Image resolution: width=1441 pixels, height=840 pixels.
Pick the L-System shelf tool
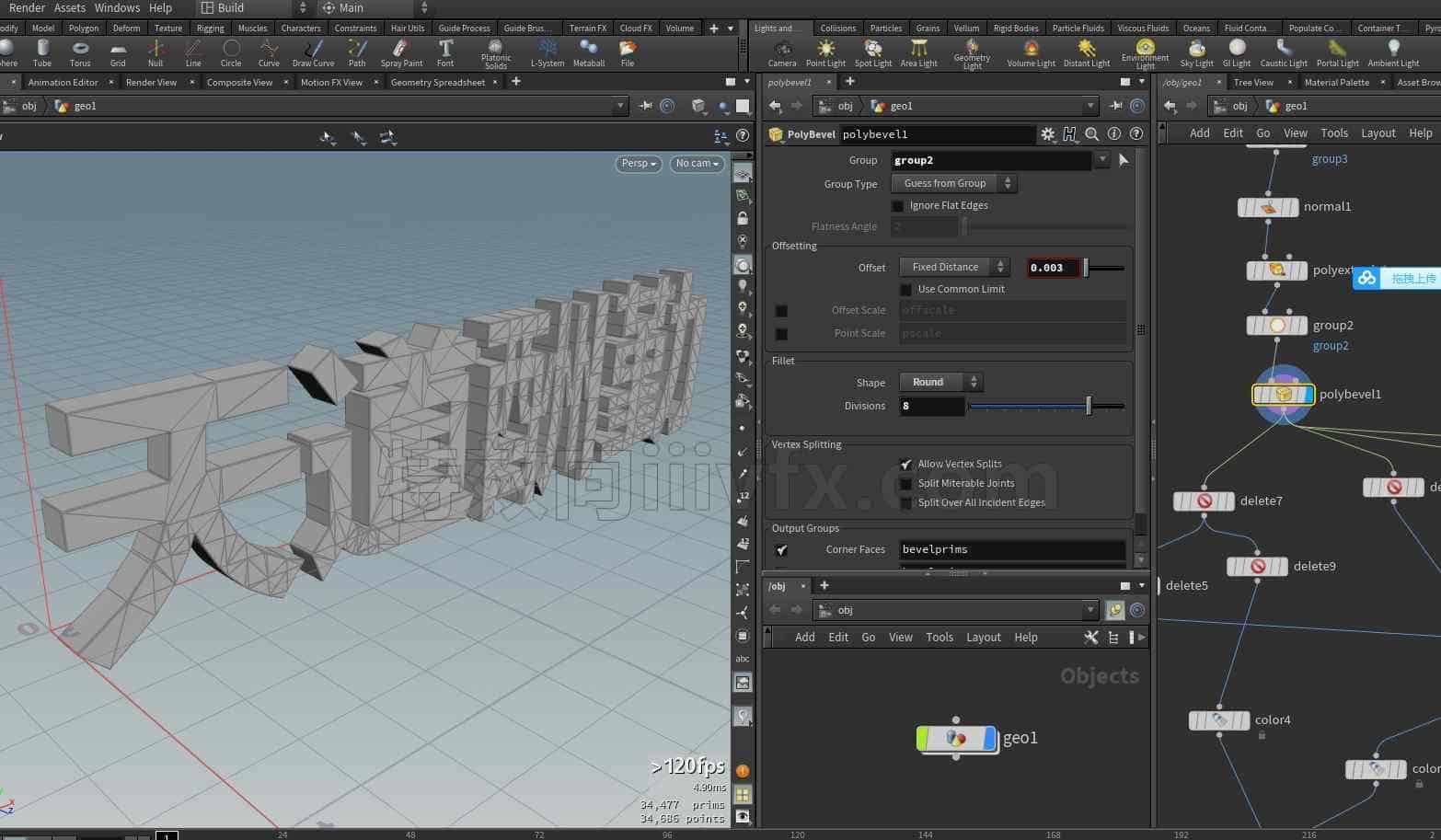(548, 53)
